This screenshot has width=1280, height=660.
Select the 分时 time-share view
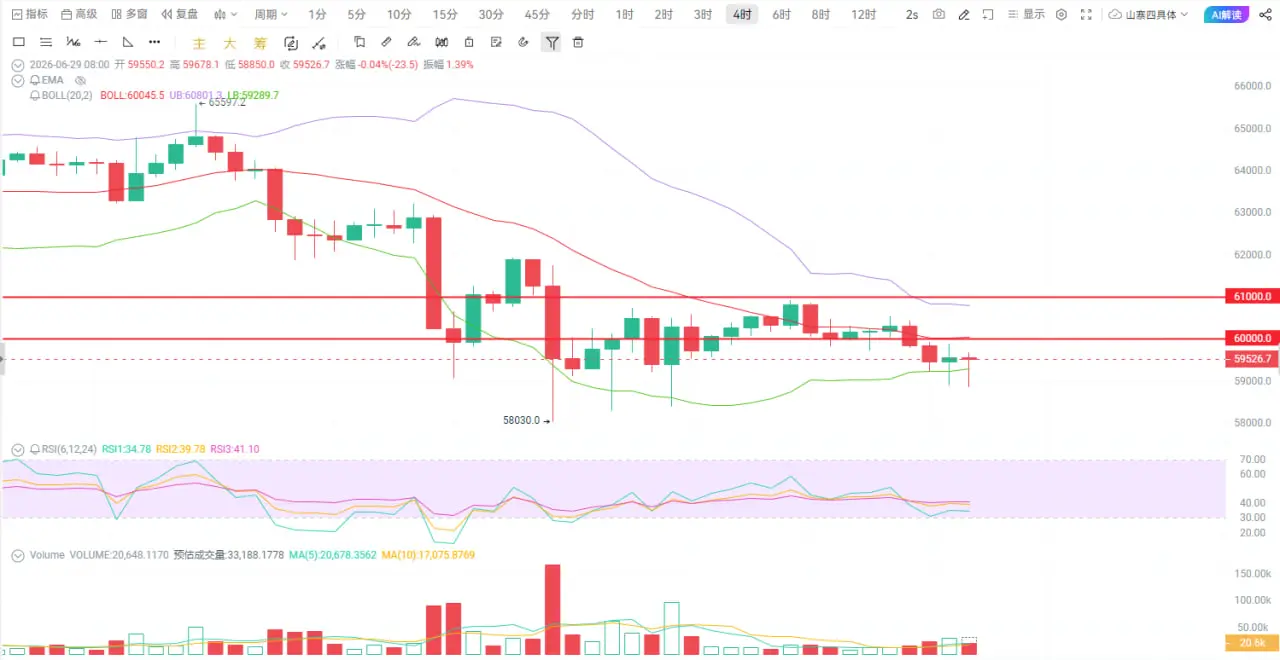coord(582,14)
